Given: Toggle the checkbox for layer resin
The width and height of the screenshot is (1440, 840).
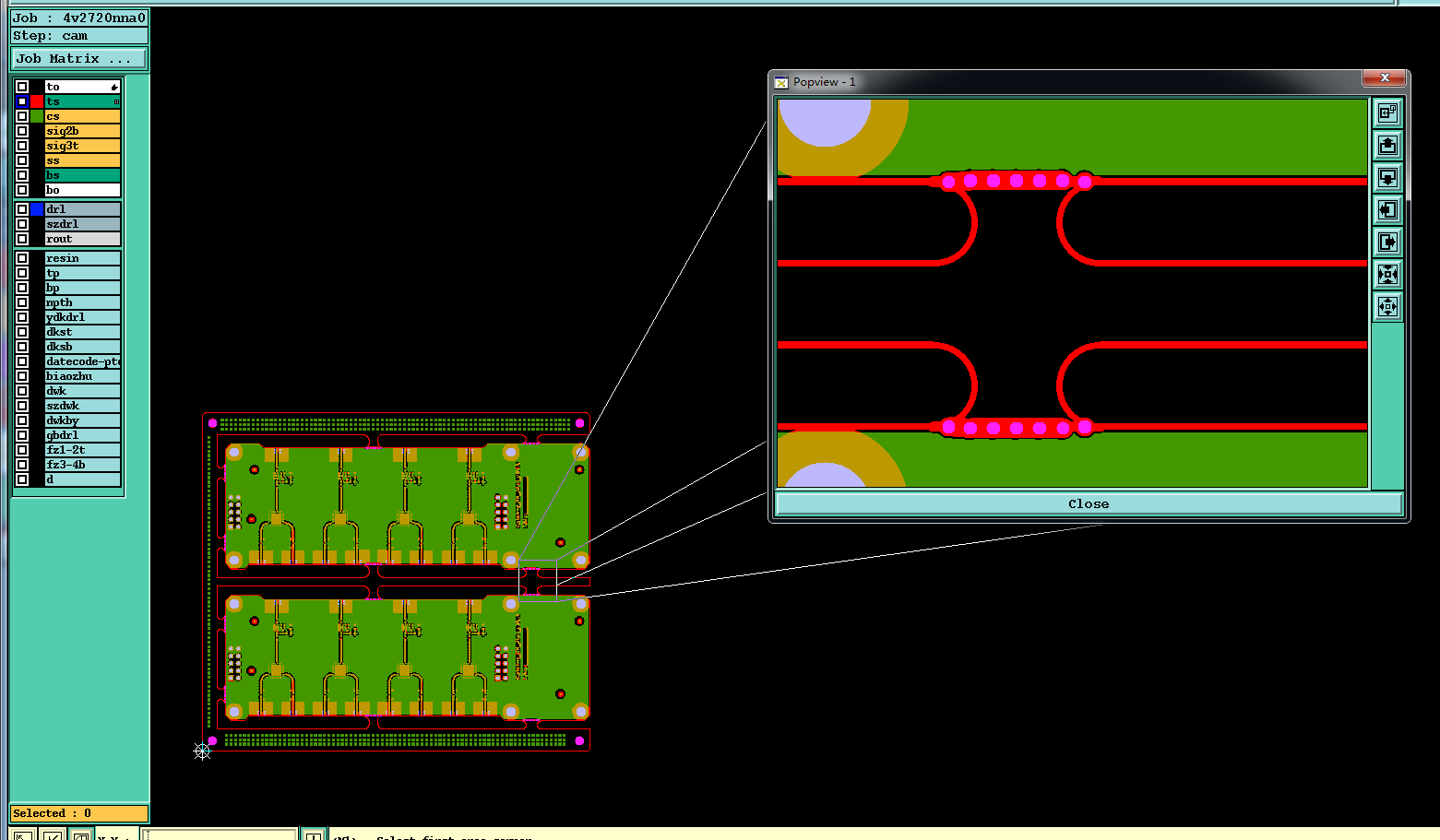Looking at the screenshot, I should coord(22,258).
